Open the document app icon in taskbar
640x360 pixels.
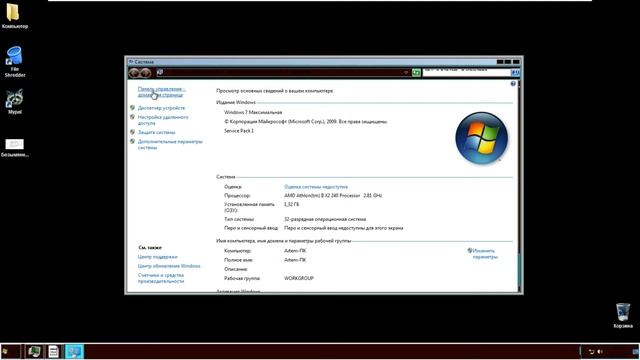53,351
